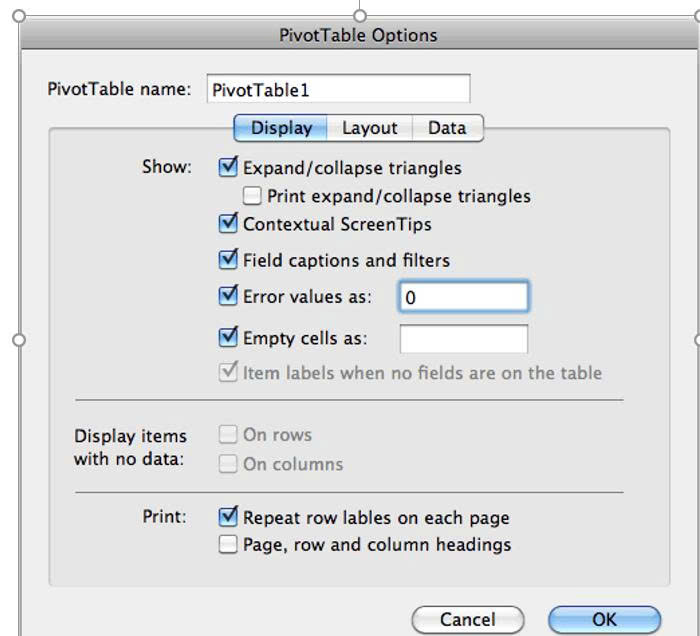Click Item labels when no fields checkbox

point(228,373)
